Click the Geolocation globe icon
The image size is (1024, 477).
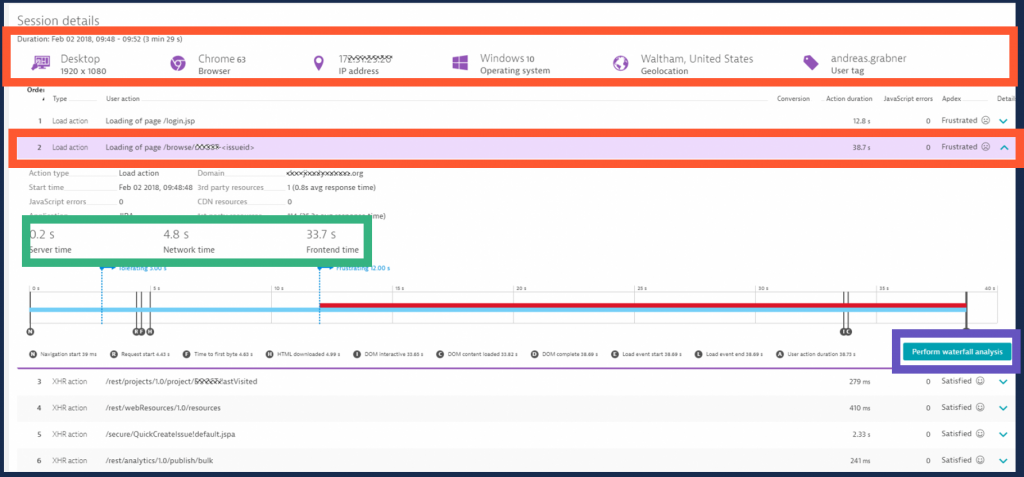[621, 64]
